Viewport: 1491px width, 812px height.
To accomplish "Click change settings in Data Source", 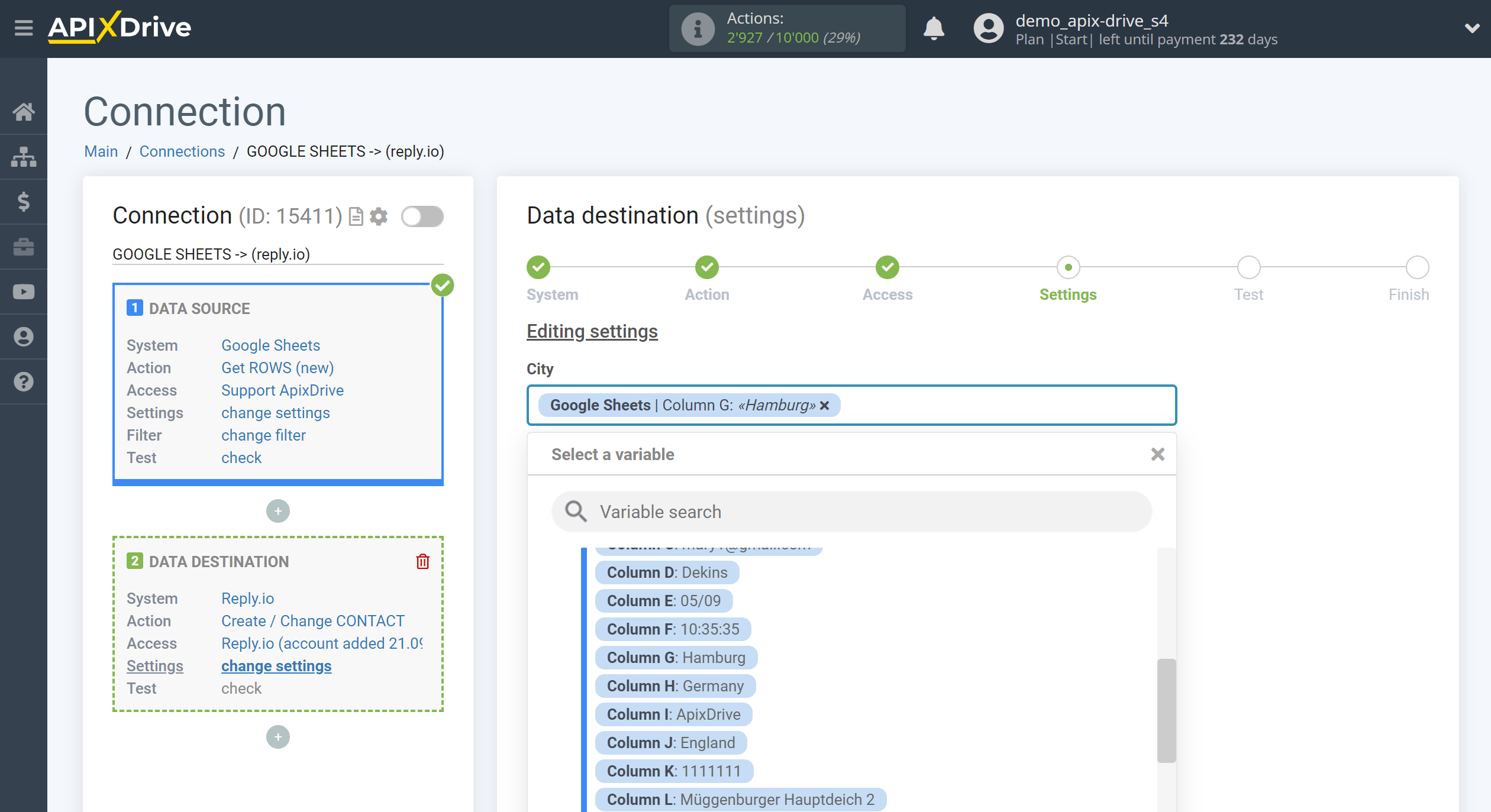I will pyautogui.click(x=276, y=413).
